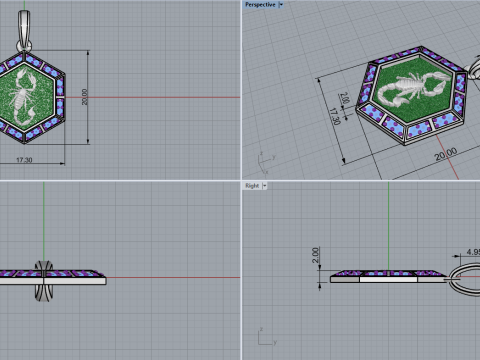Select the oval bail ring in Right view

[x=464, y=279]
